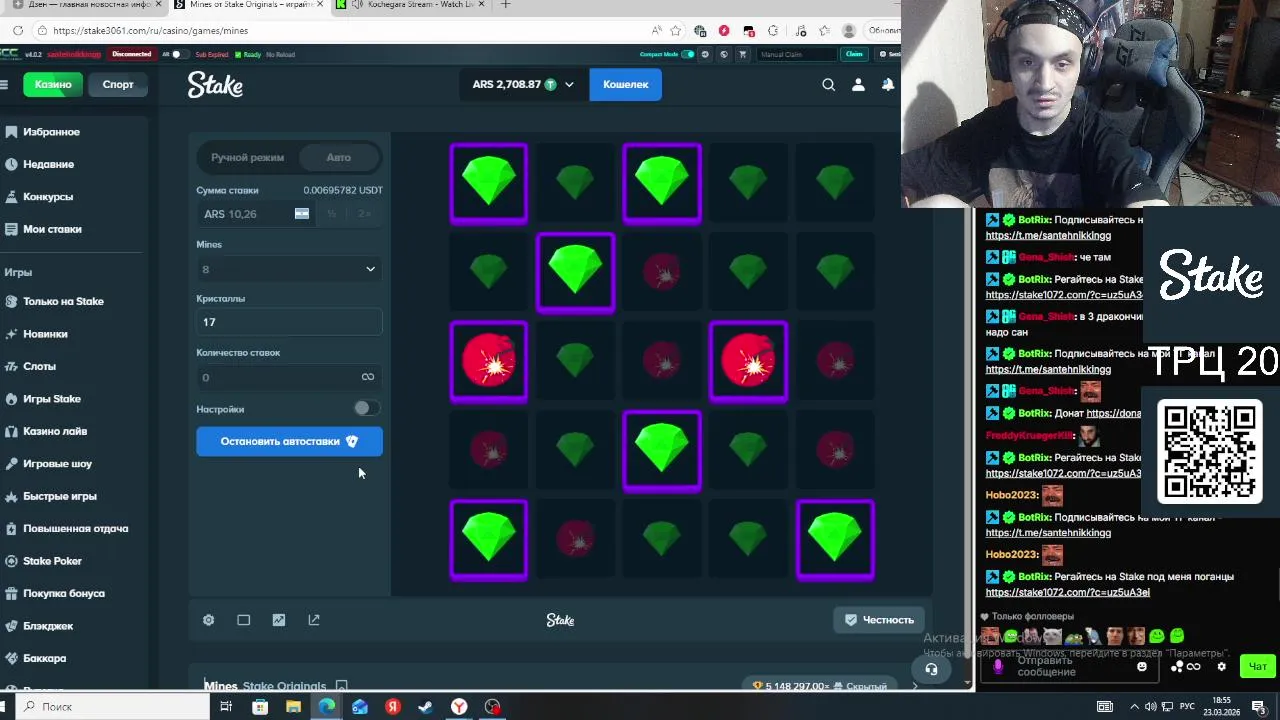The height and width of the screenshot is (720, 1280).
Task: Expand the leaderboard arrow next to Скрытый
Action: pyautogui.click(x=914, y=686)
